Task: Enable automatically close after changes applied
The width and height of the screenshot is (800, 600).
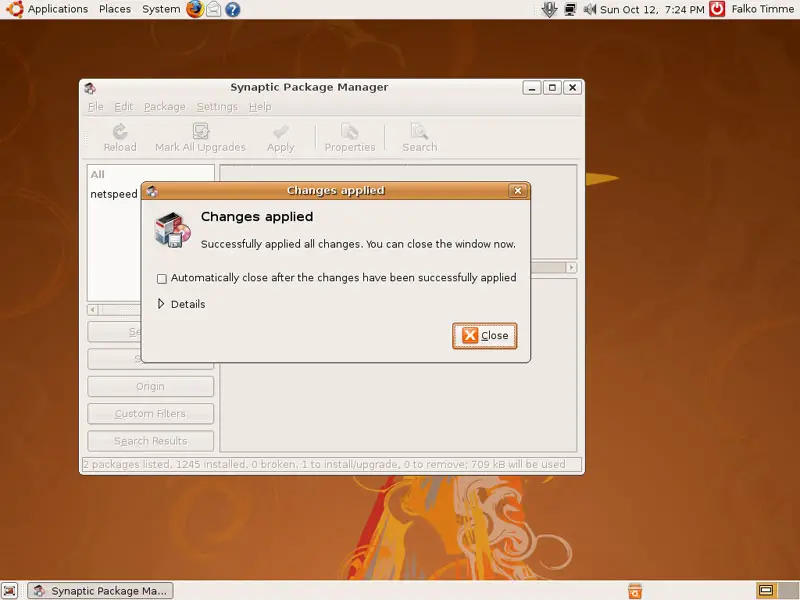Action: (x=162, y=279)
